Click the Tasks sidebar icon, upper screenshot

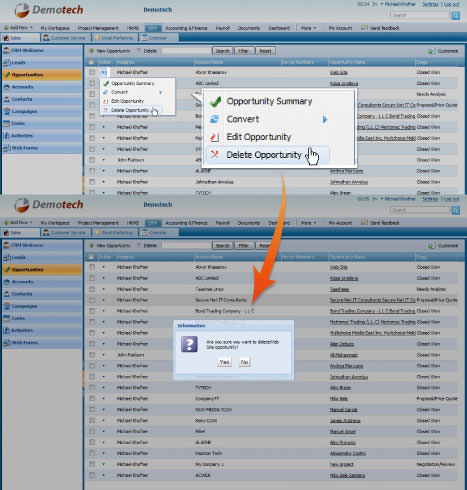7,123
